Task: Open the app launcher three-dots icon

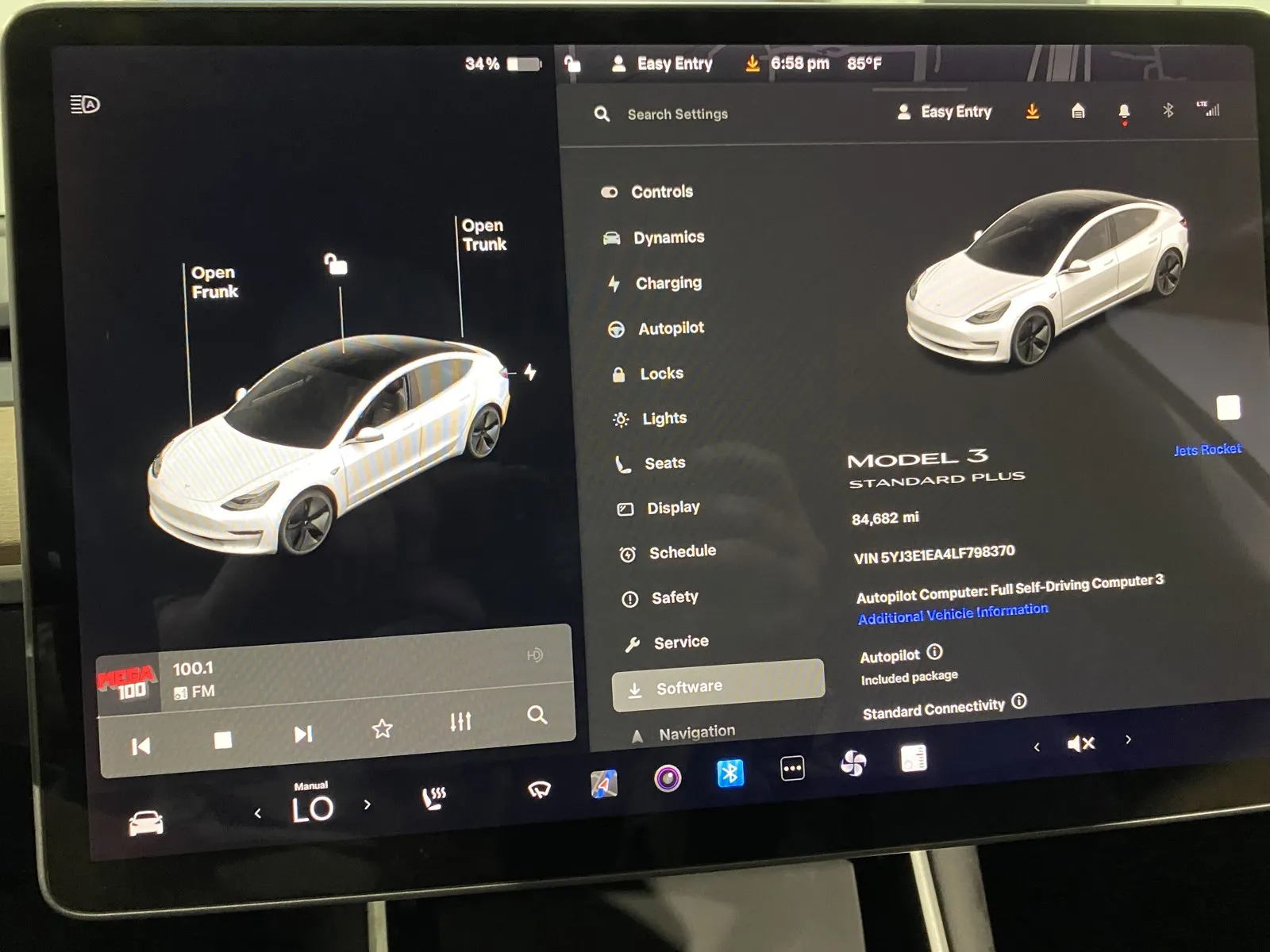Action: pyautogui.click(x=791, y=766)
